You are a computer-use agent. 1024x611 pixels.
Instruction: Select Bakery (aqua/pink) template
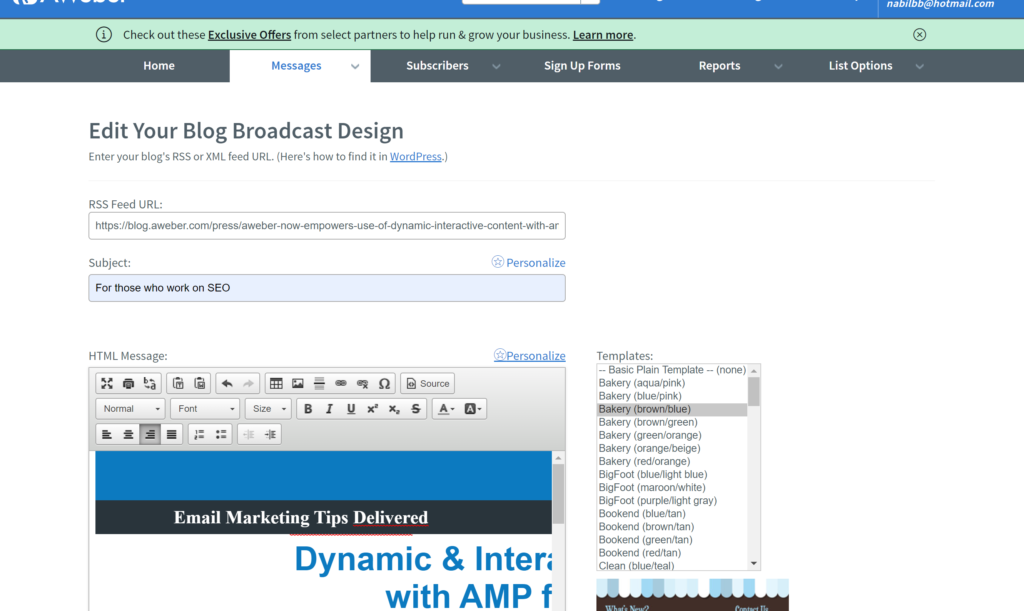pos(672,383)
